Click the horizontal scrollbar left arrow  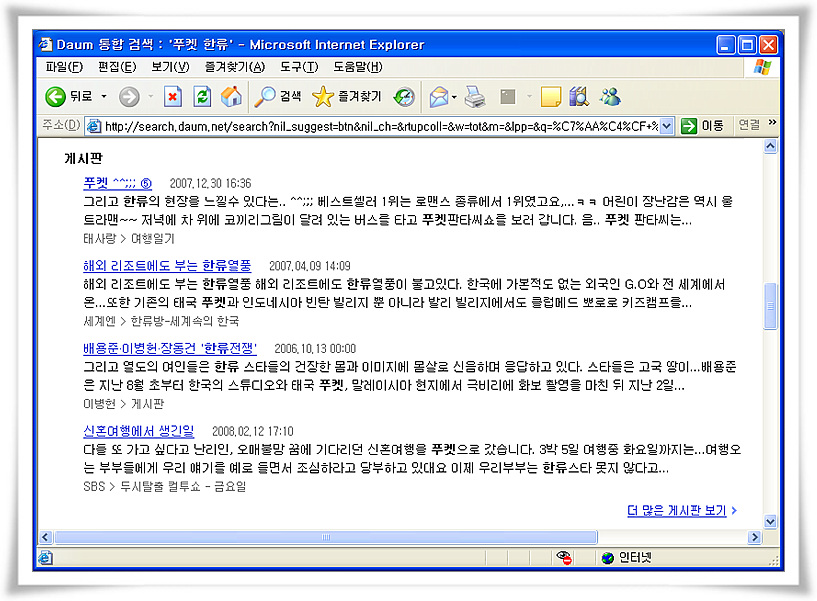pyautogui.click(x=46, y=537)
